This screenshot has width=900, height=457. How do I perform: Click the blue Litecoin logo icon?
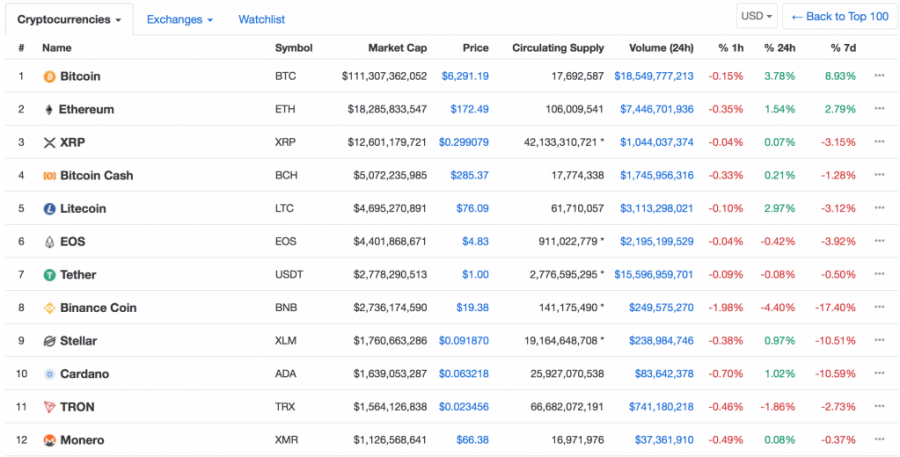pyautogui.click(x=49, y=209)
